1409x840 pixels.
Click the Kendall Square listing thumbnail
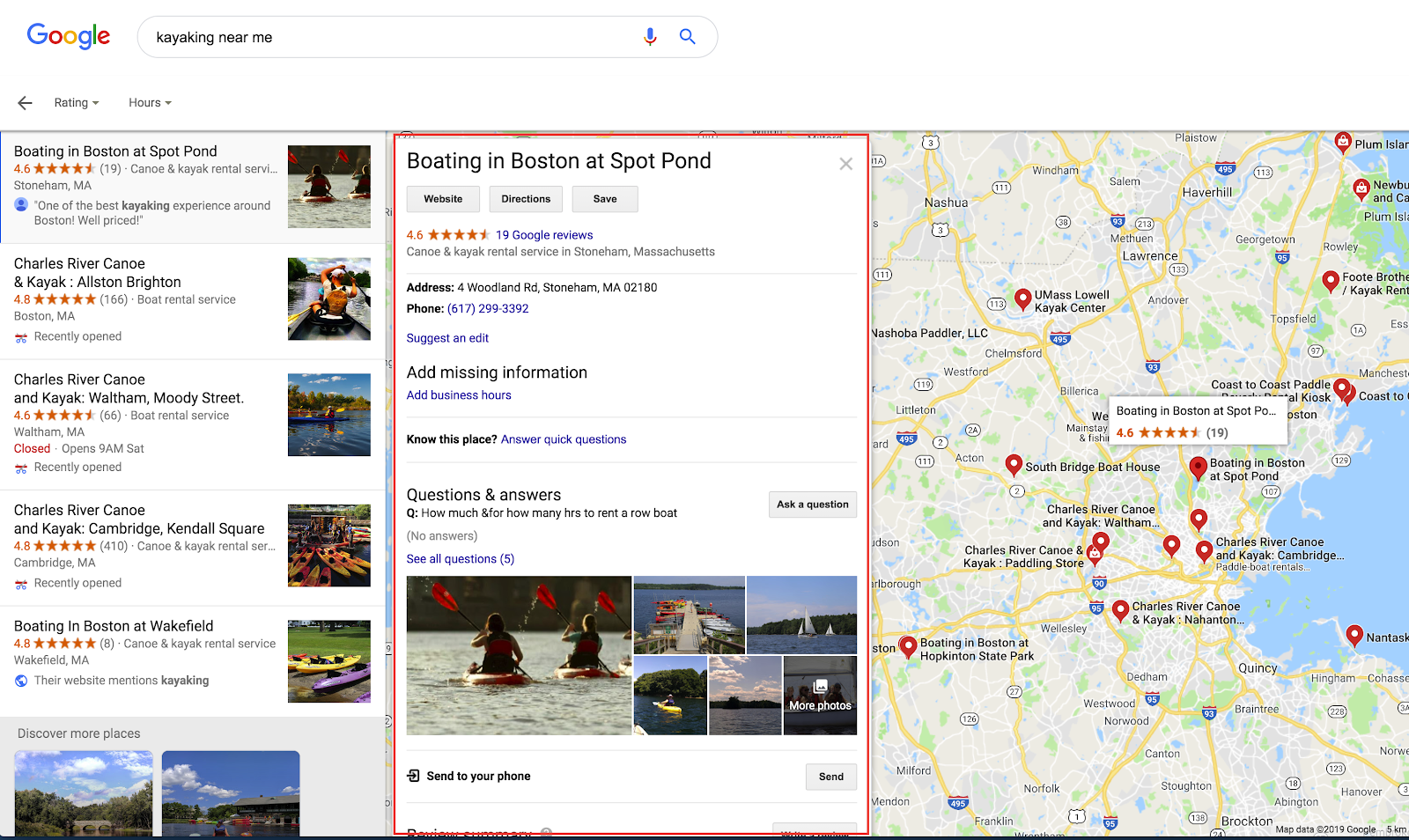pos(329,546)
